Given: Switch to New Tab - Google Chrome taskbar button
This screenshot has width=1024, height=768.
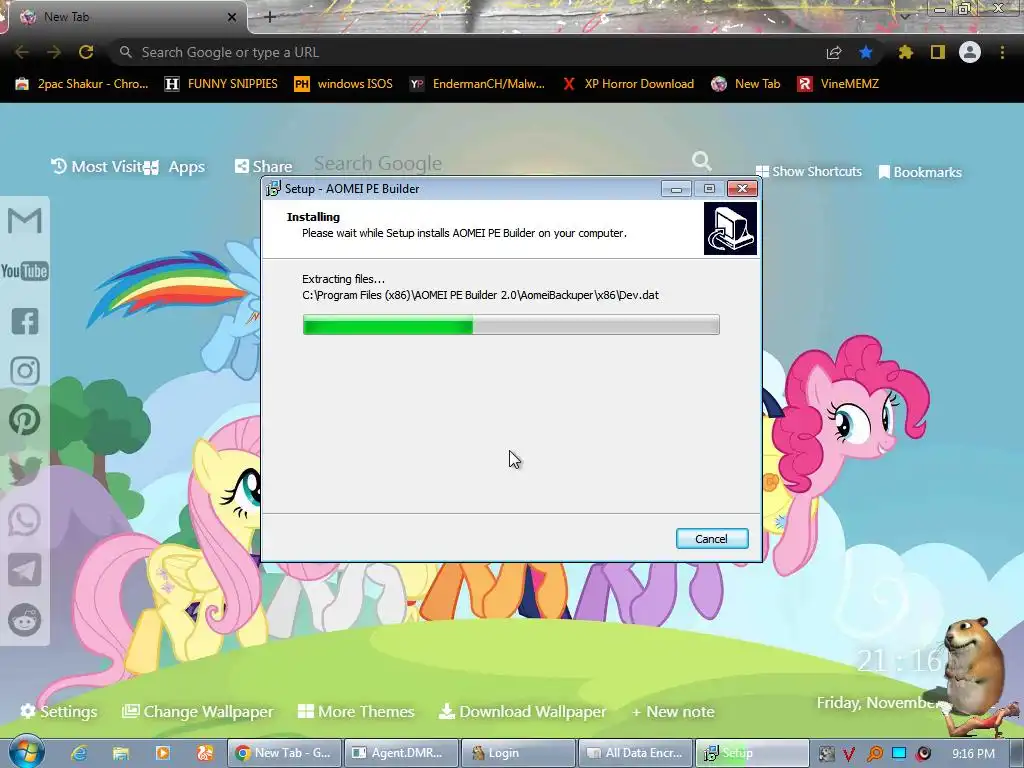Looking at the screenshot, I should point(283,753).
